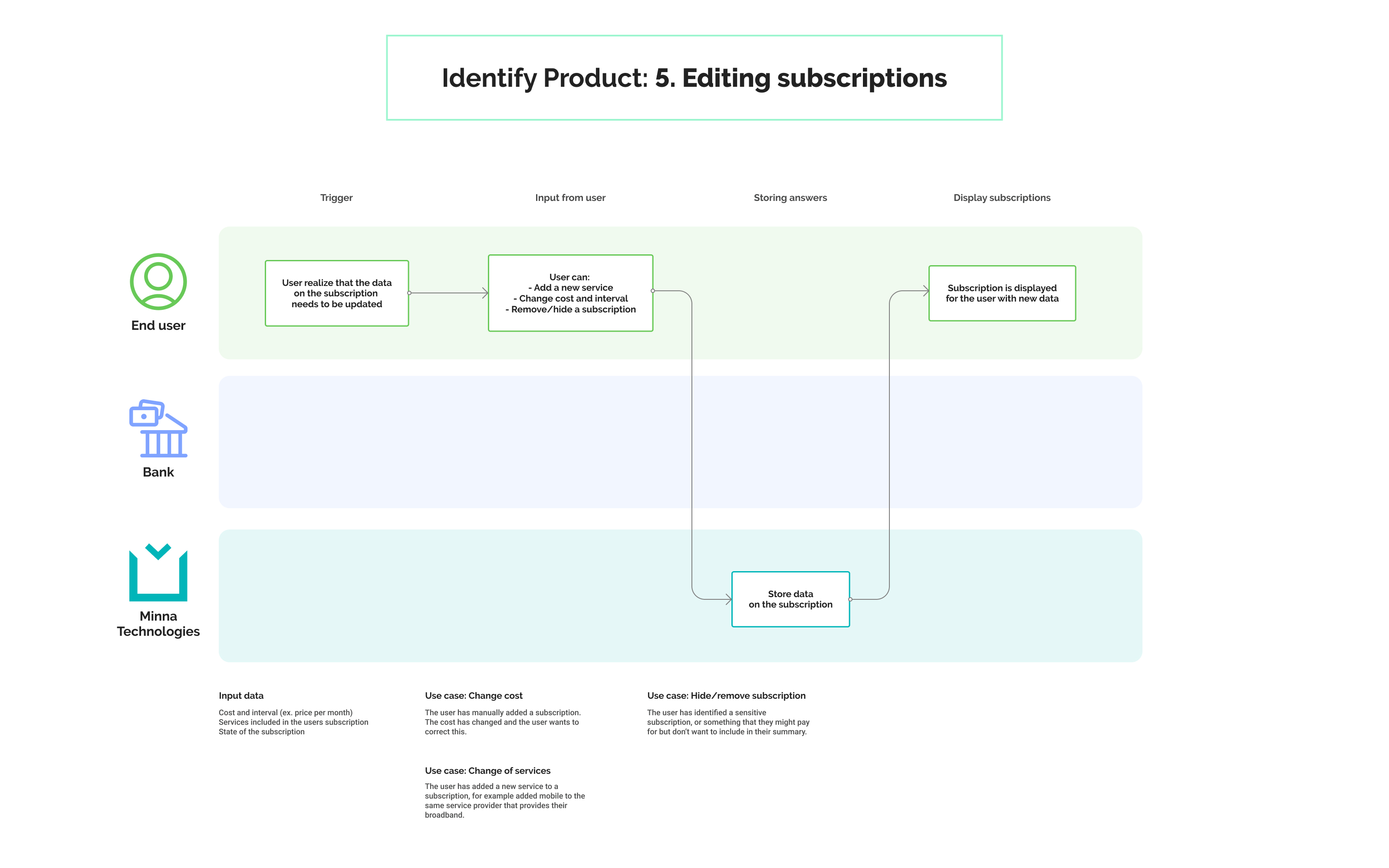
Task: Select the 'Subscription is displayed' box
Action: click(1002, 293)
